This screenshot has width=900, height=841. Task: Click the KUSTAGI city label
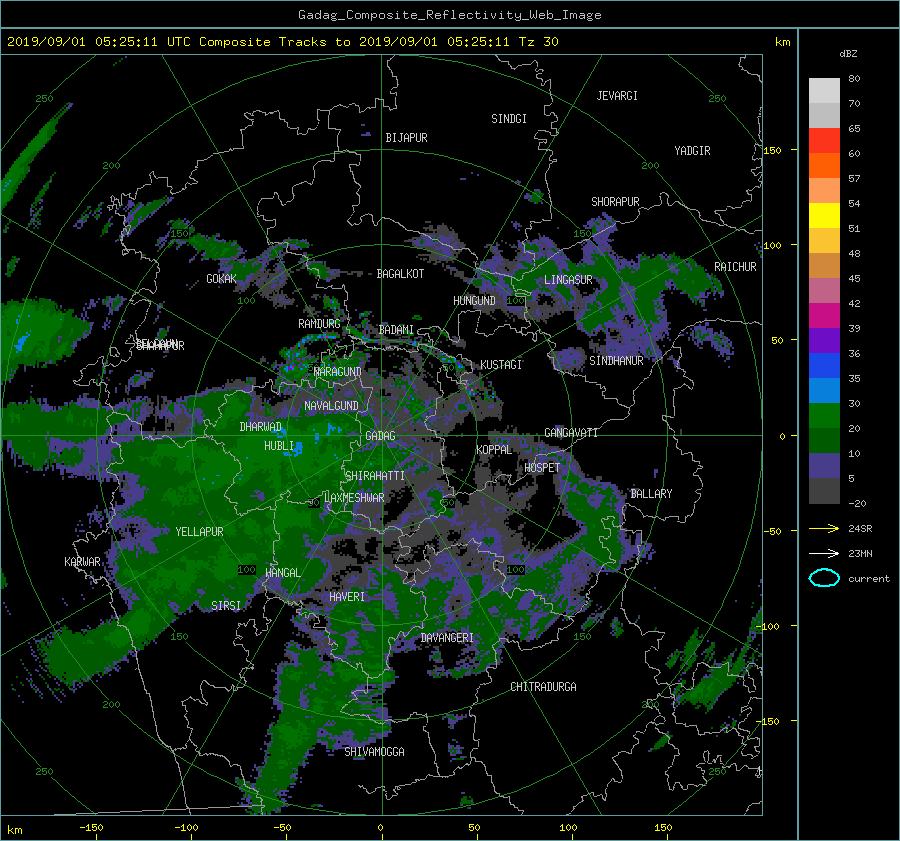[x=501, y=365]
